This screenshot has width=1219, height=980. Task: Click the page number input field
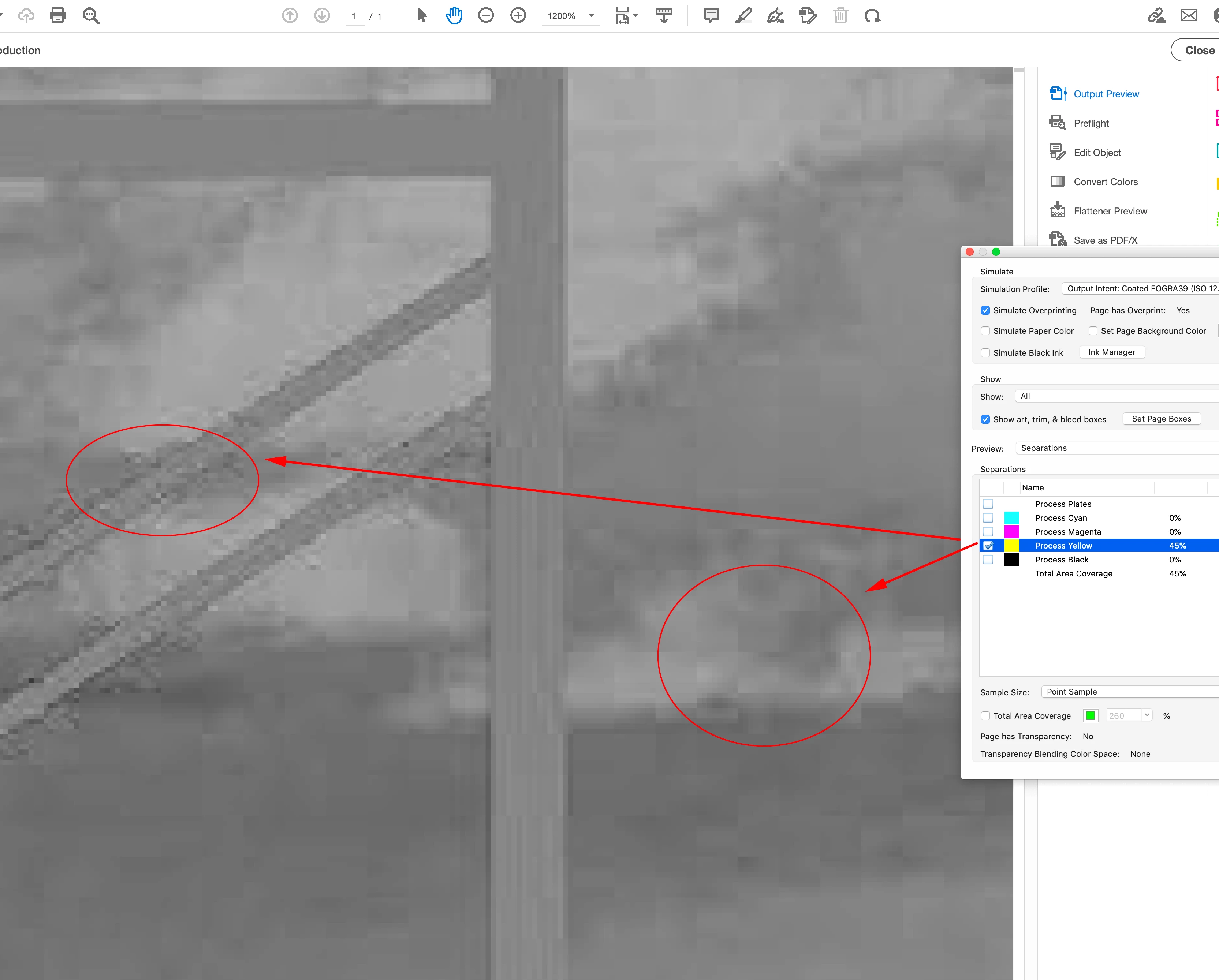coord(354,16)
